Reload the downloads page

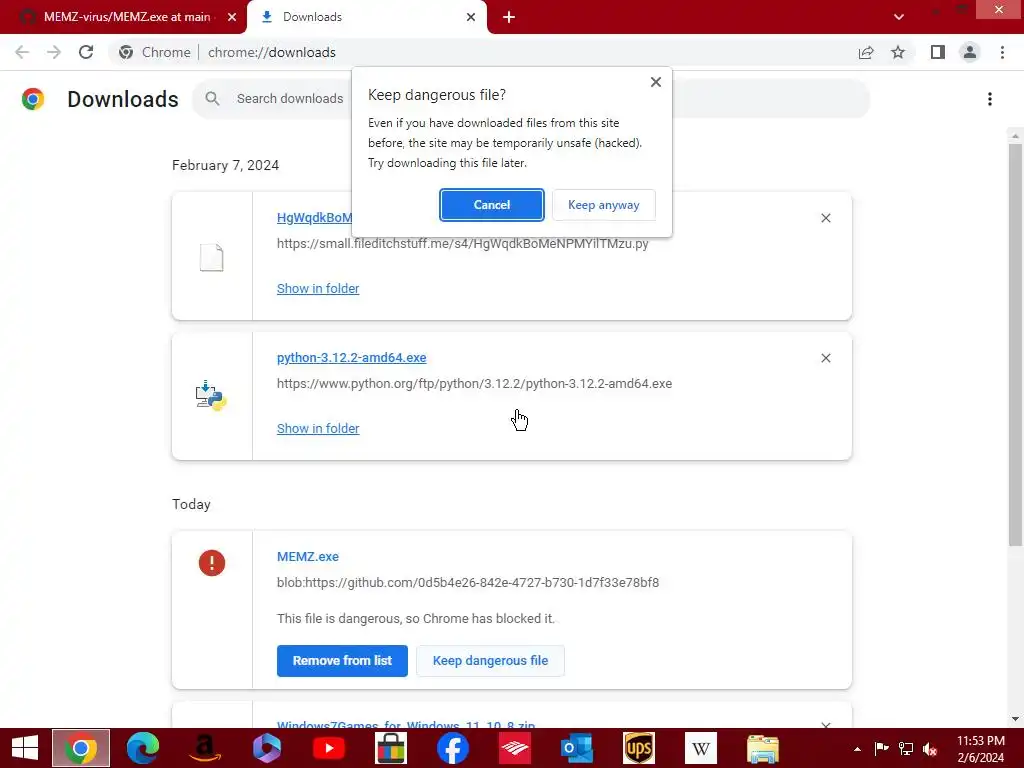pos(86,52)
